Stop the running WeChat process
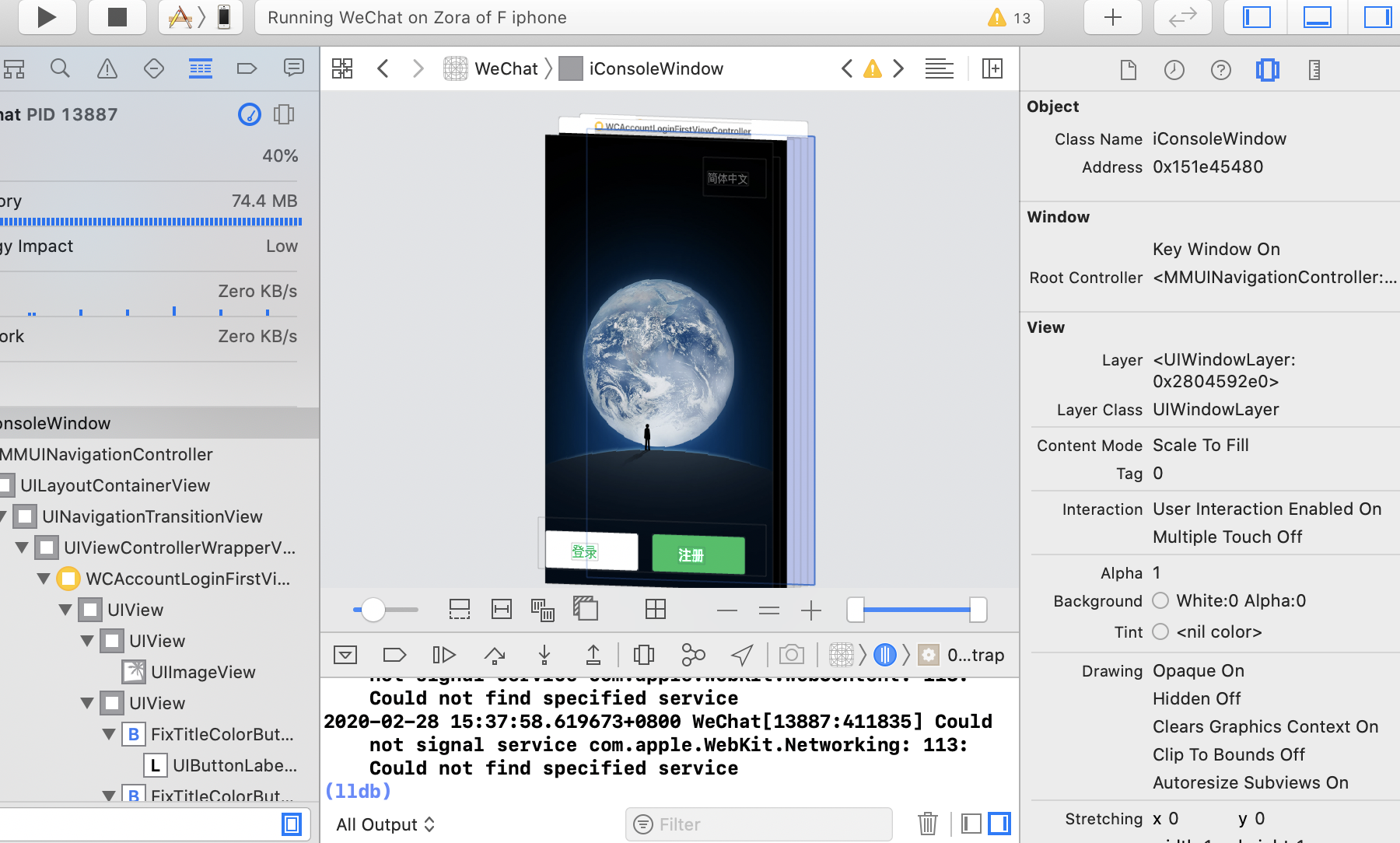1400x843 pixels. coord(117,17)
